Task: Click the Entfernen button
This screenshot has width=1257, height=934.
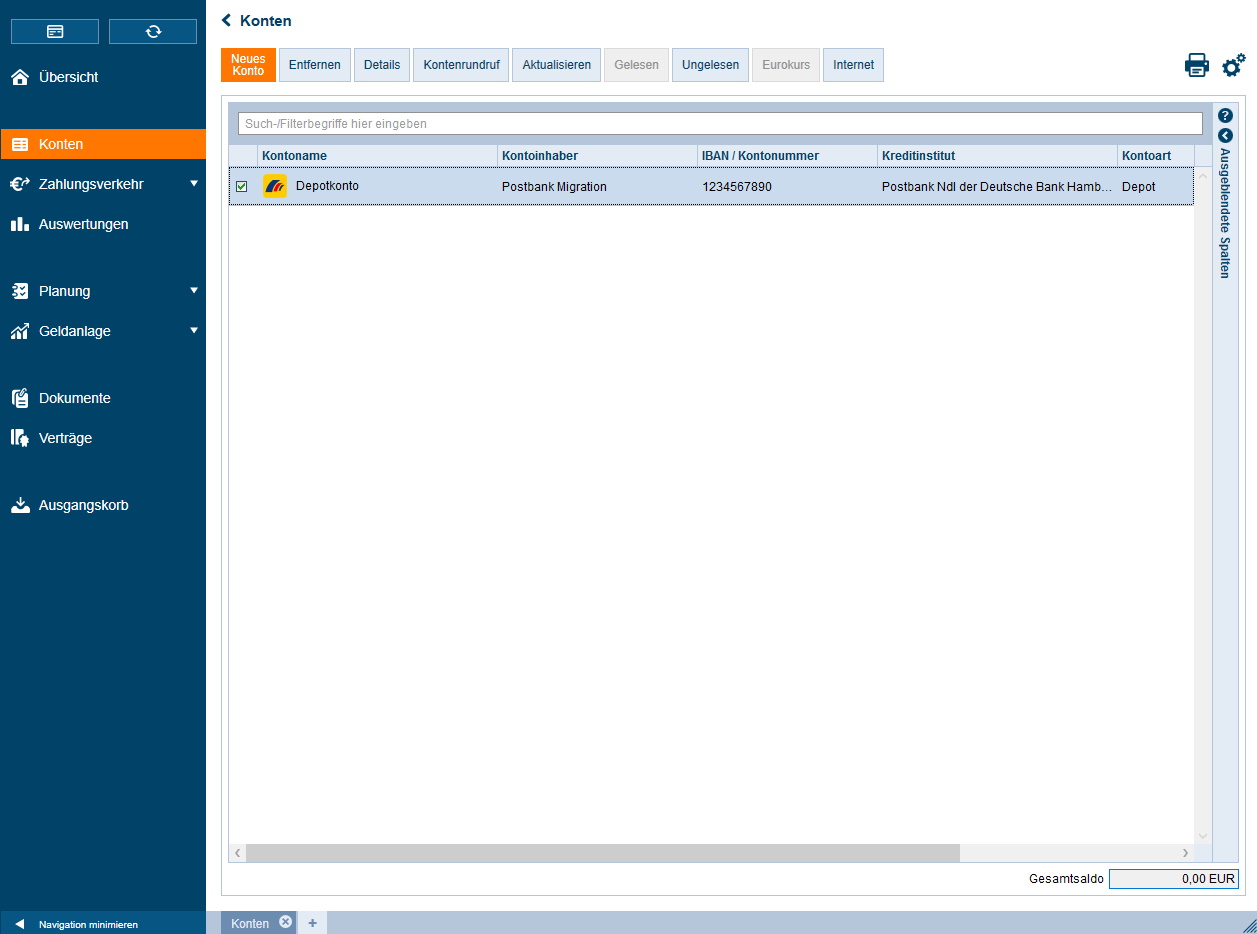Action: point(314,65)
